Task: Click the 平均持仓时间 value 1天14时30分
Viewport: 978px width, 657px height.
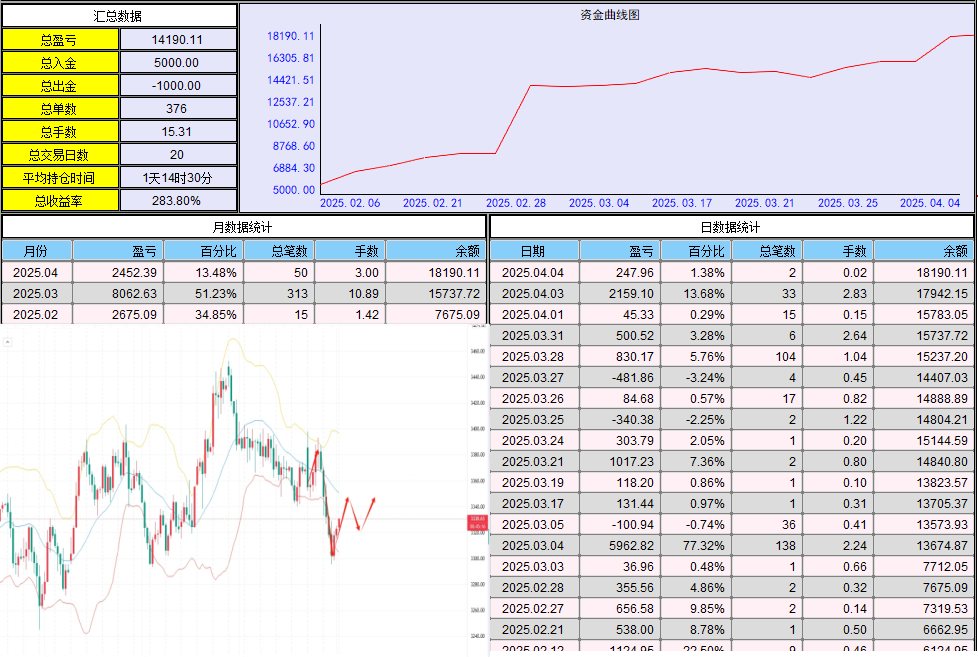Action: click(178, 178)
